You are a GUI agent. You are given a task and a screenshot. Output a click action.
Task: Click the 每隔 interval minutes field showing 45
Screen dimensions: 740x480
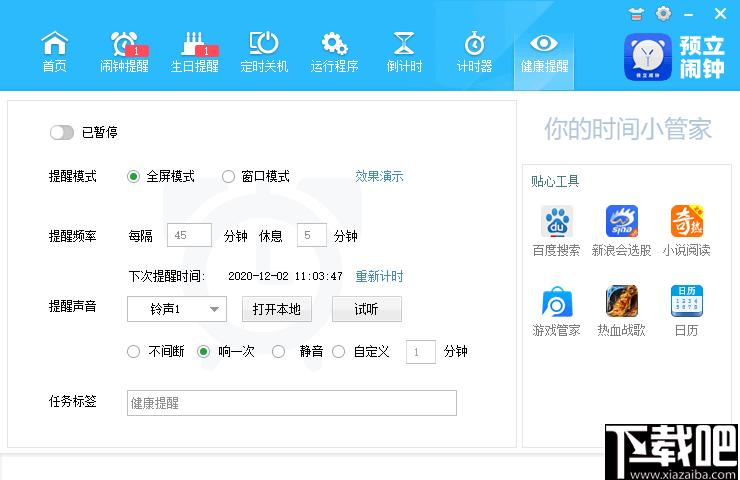coord(189,235)
